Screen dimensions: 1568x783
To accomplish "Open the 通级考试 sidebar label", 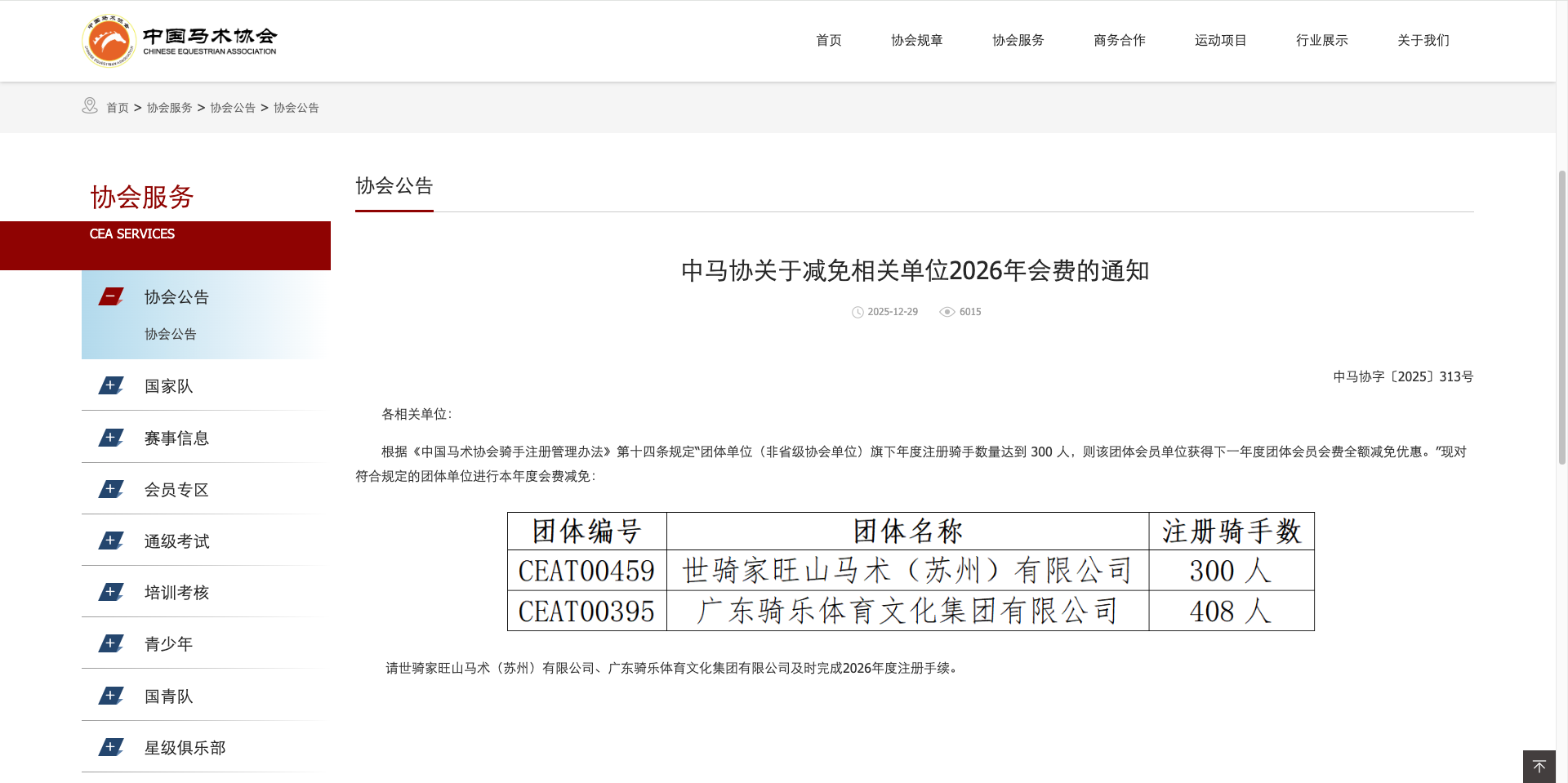I will [x=176, y=541].
